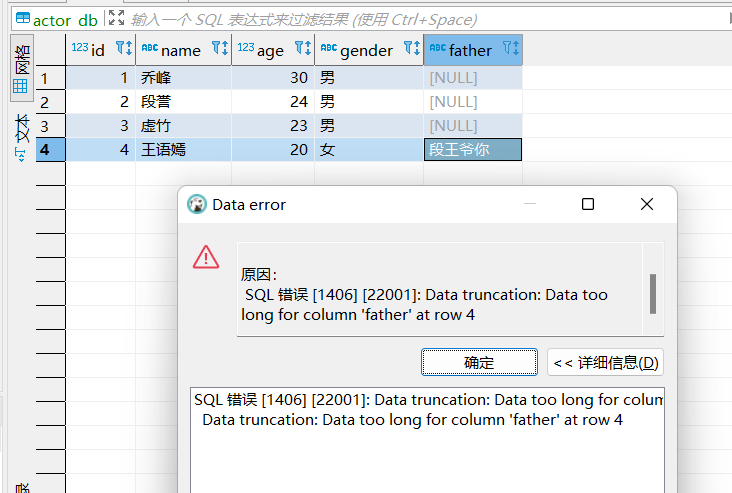Click the actor table icon
The width and height of the screenshot is (732, 493).
click(x=23, y=19)
